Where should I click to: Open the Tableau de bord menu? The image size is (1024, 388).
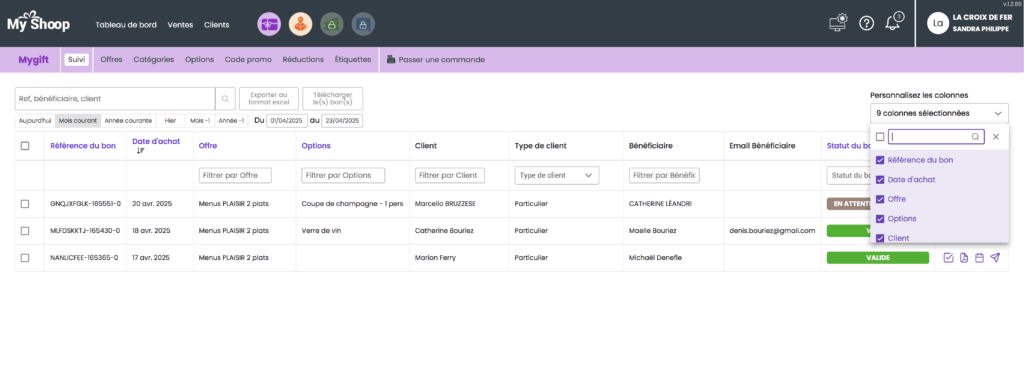coord(126,25)
